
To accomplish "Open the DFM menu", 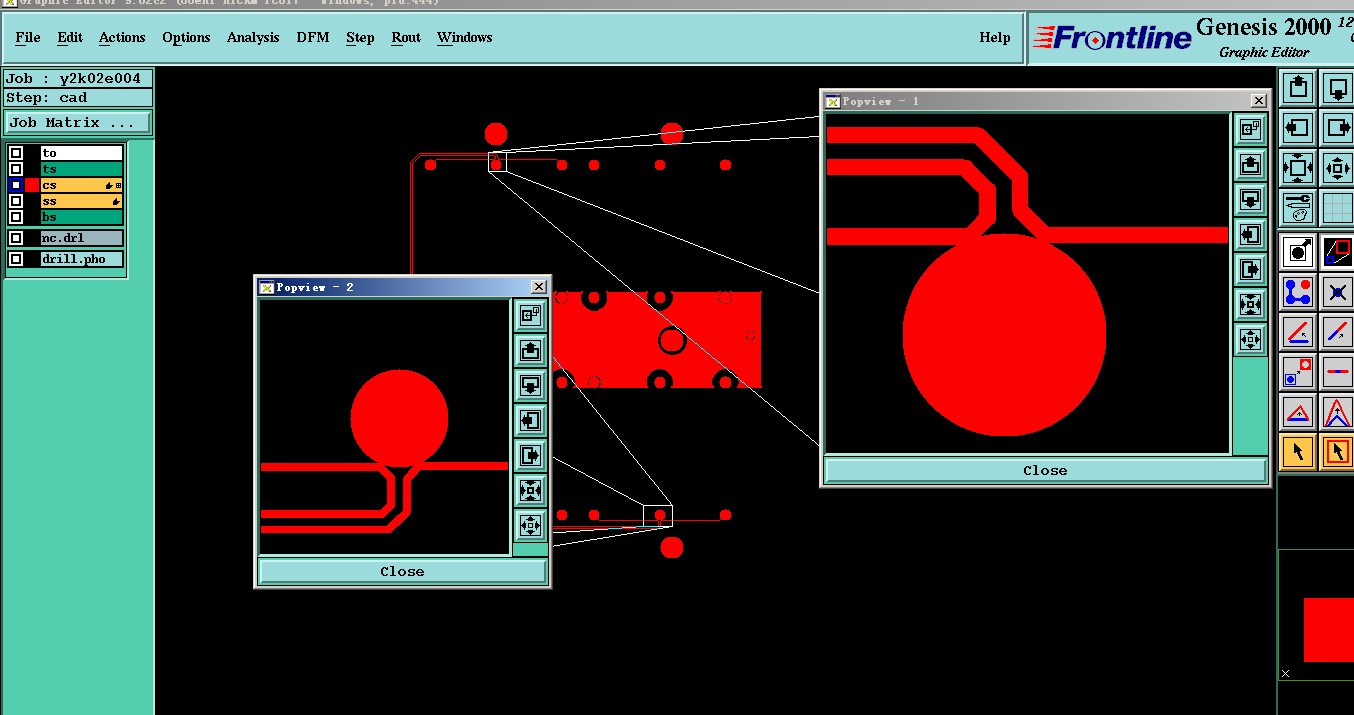I will click(x=313, y=37).
